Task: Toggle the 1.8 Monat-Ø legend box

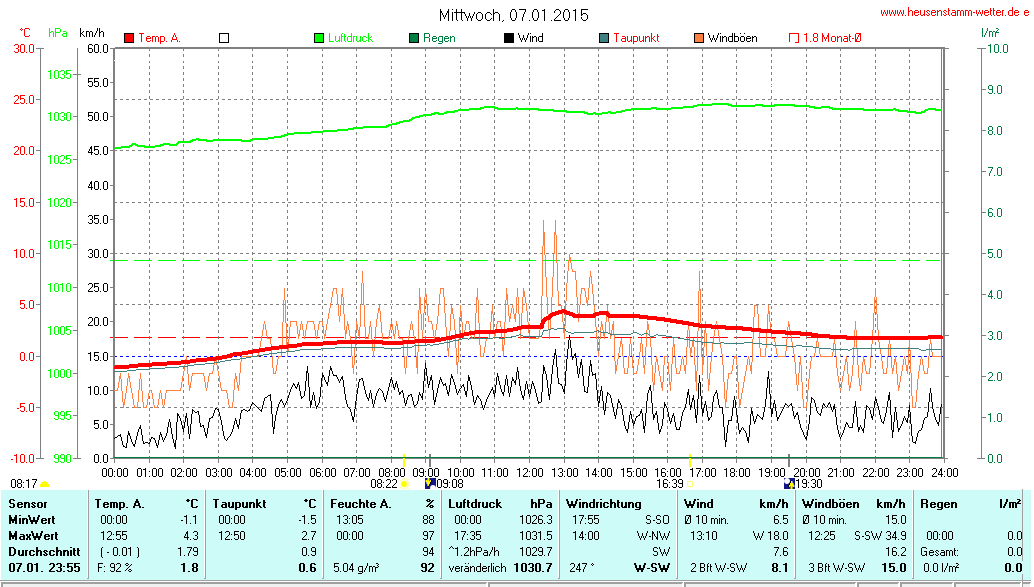Action: point(794,38)
